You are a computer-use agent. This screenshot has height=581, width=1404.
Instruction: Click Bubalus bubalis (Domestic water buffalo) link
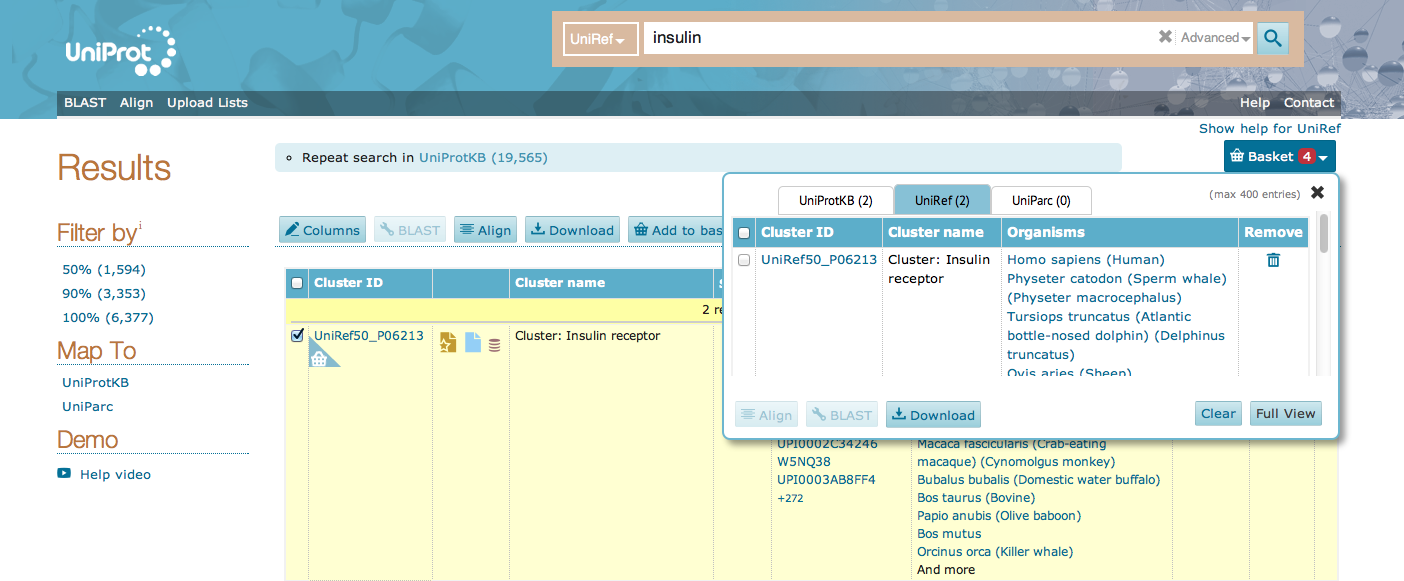tap(1038, 480)
